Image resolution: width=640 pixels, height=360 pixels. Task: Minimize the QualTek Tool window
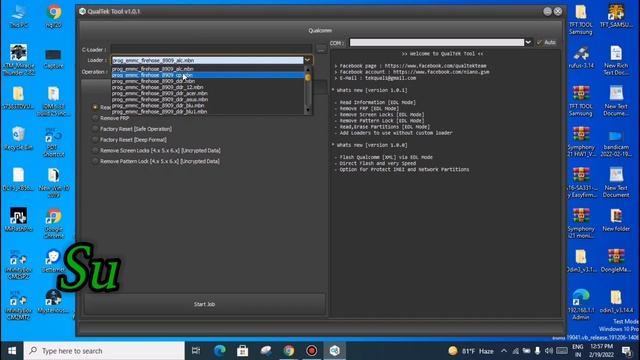[547, 11]
